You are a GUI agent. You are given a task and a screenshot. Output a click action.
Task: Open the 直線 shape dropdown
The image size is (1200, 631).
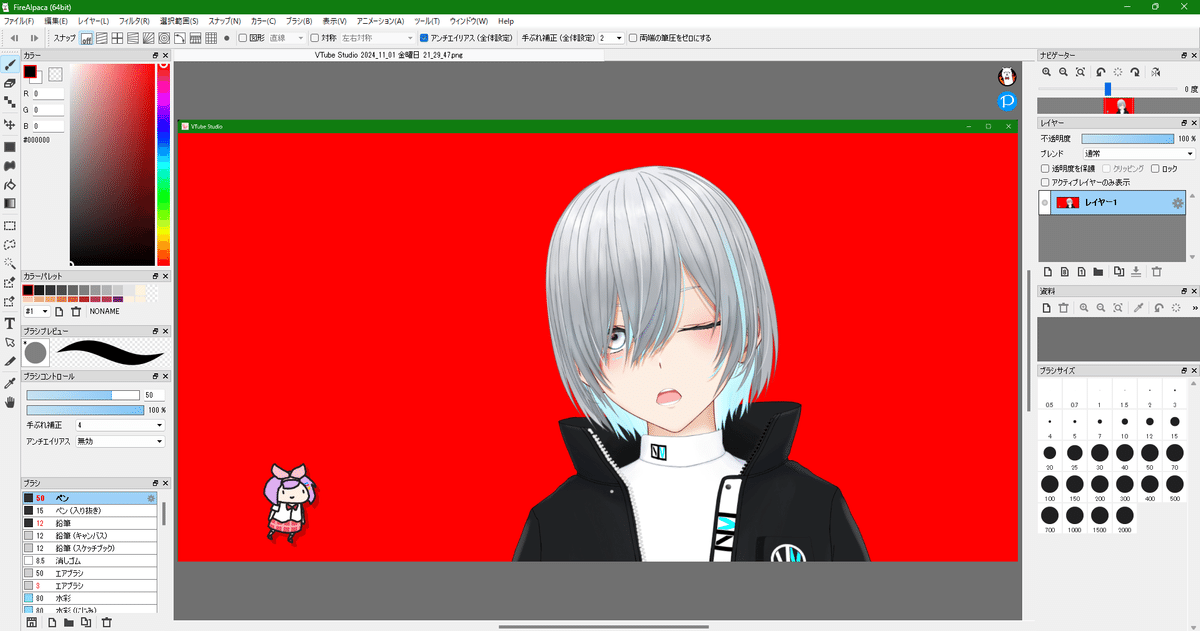pos(285,38)
